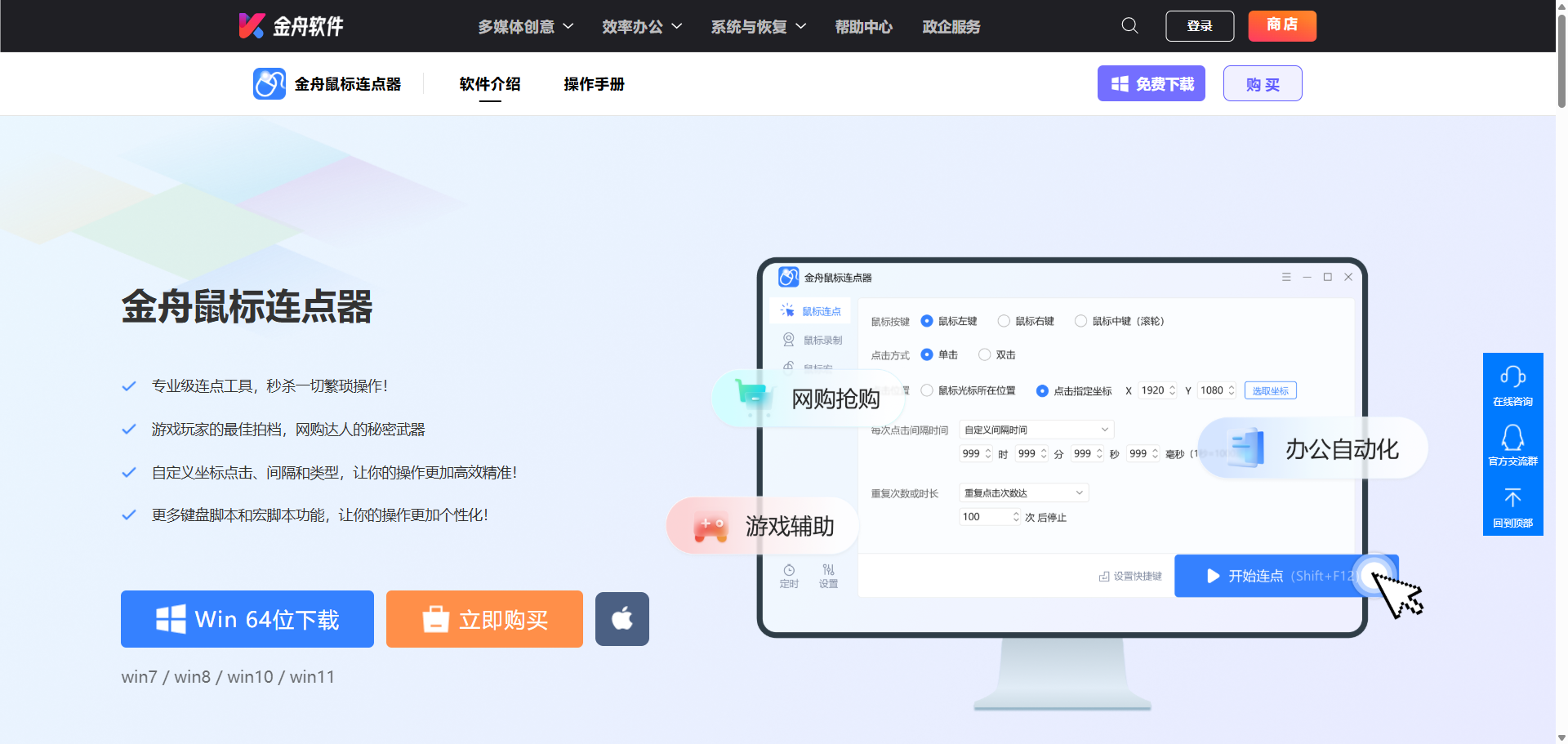This screenshot has width=1568, height=744.
Task: Select 鼠标光标所在位置 radio option
Action: (927, 390)
